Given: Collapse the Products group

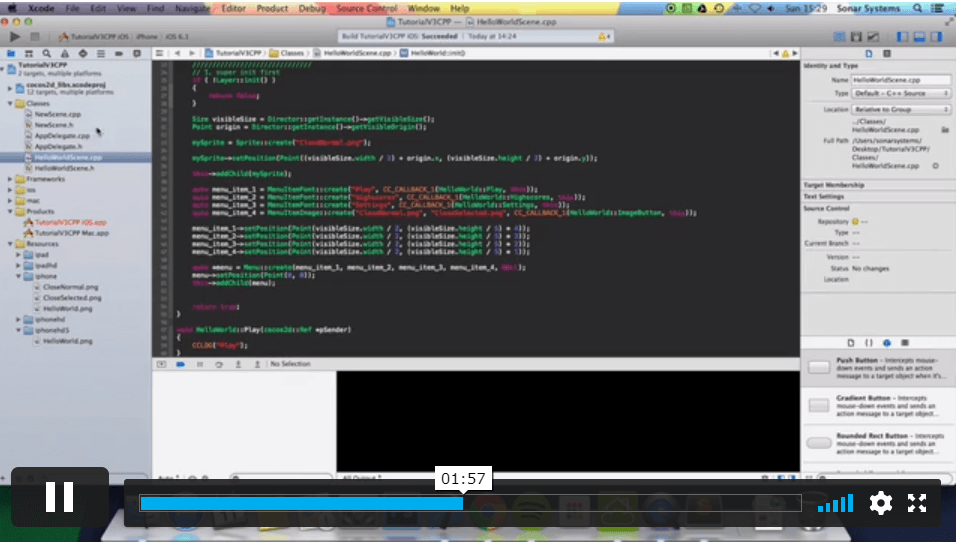Looking at the screenshot, I should 10,212.
